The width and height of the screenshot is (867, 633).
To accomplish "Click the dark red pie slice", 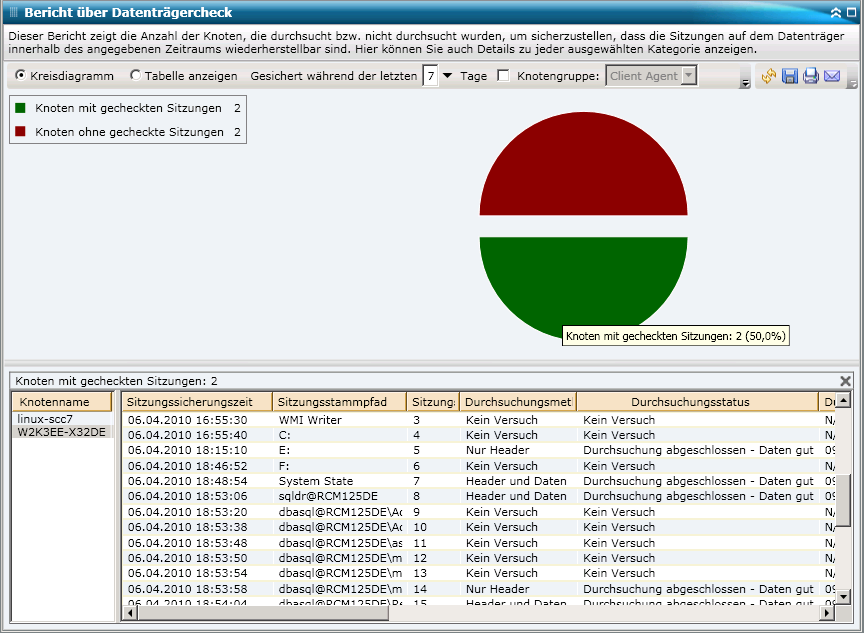I will (583, 170).
